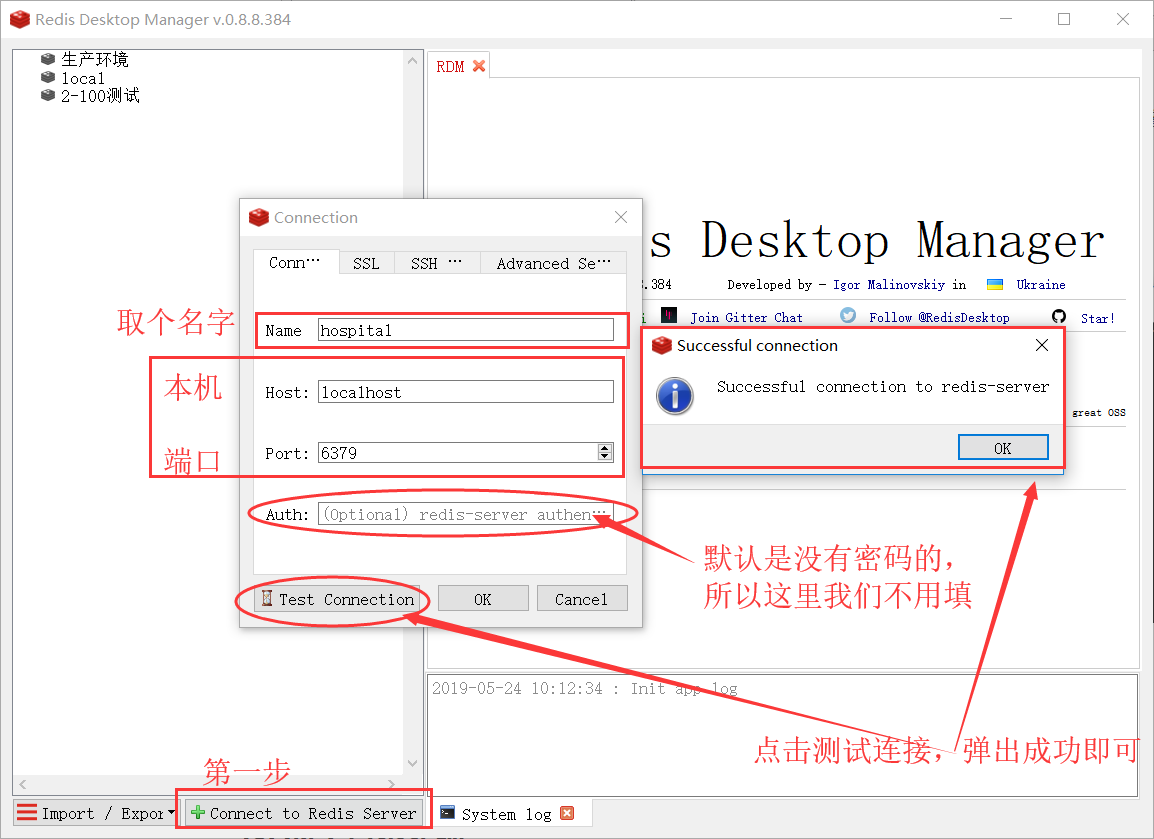
Task: Click Connect to Redis Server button
Action: 304,813
